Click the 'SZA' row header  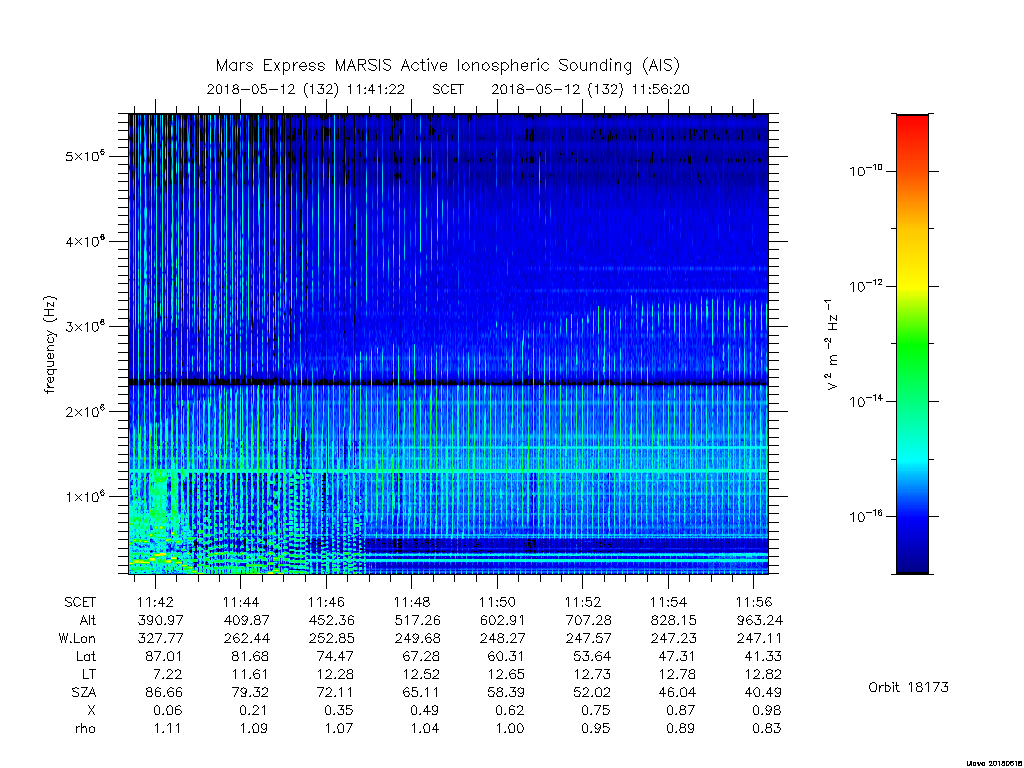pos(84,692)
